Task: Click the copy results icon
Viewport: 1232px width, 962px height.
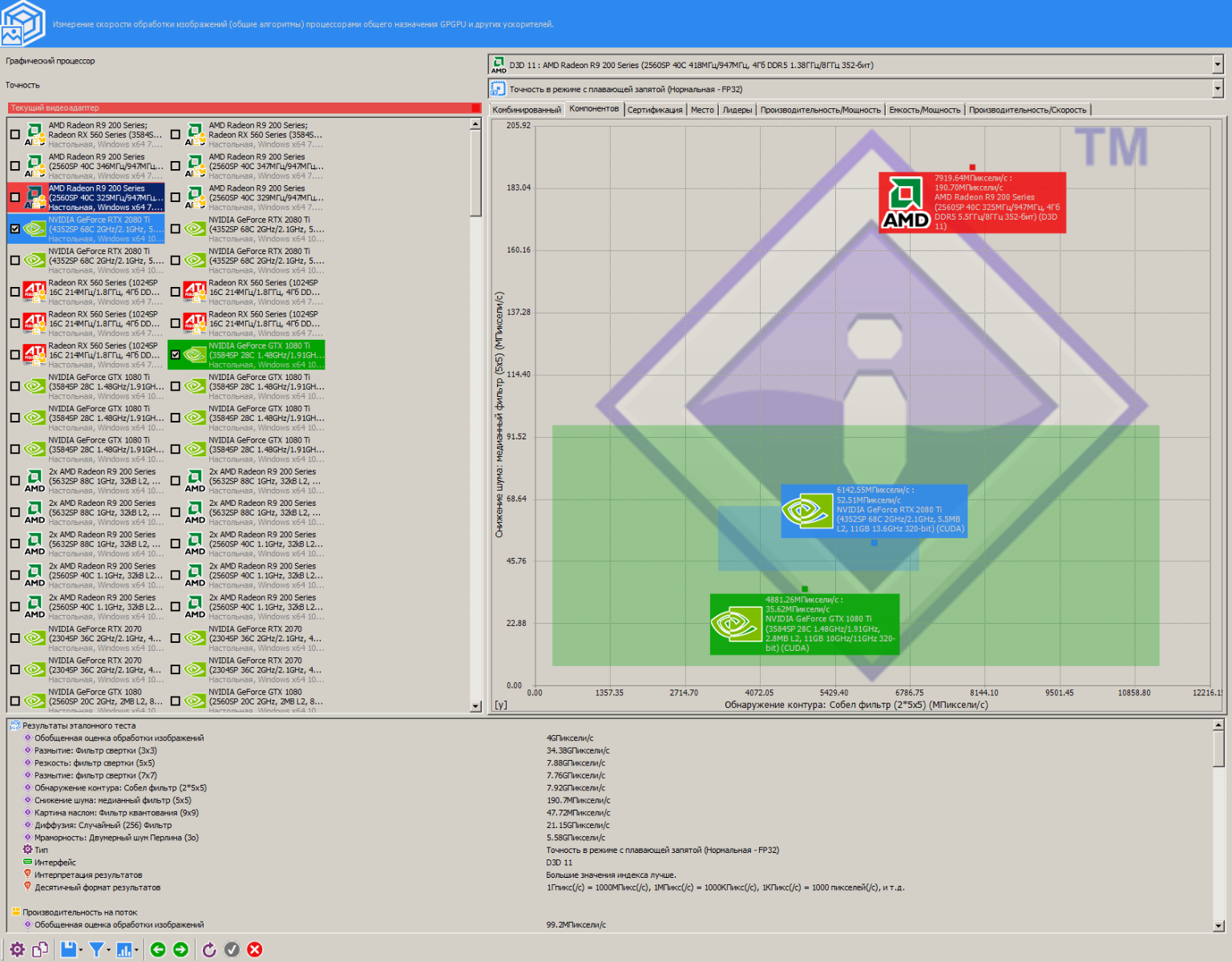Action: (40, 950)
